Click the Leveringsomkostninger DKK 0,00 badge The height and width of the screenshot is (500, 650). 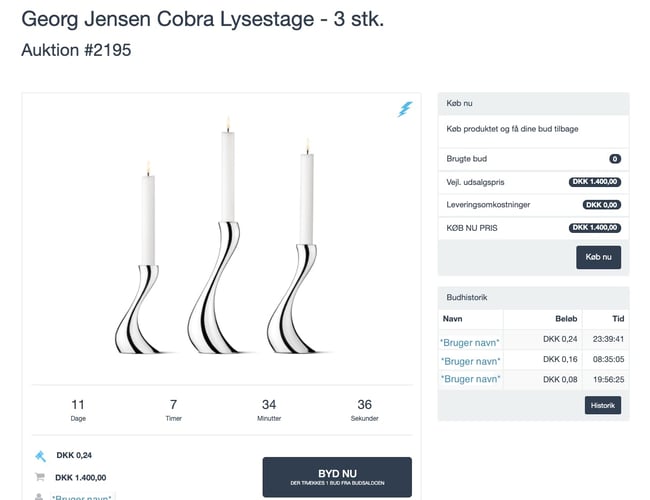pyautogui.click(x=601, y=205)
